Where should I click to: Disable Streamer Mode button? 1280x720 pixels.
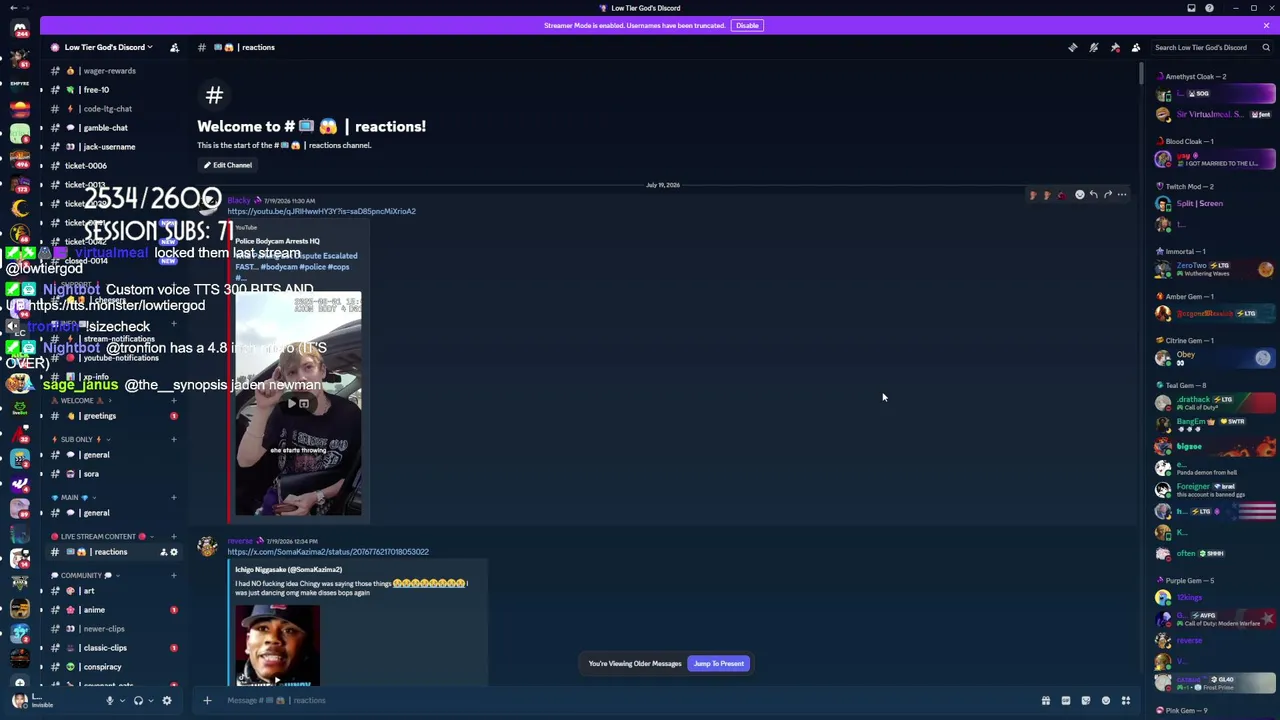click(x=747, y=25)
